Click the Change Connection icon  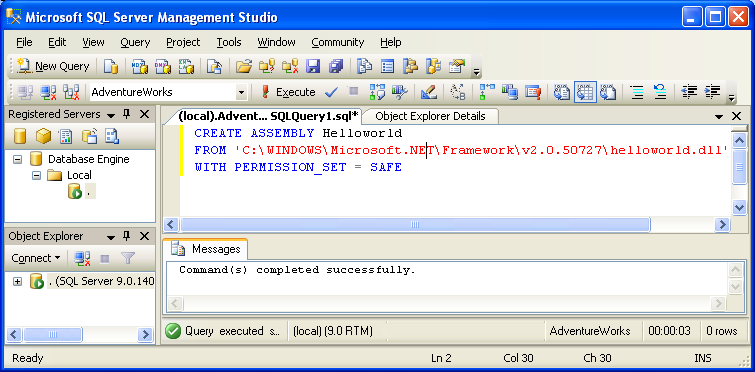point(71,92)
